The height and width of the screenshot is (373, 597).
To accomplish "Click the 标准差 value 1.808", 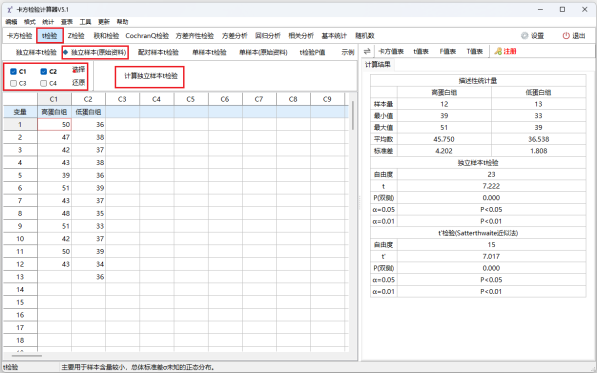I will (538, 151).
